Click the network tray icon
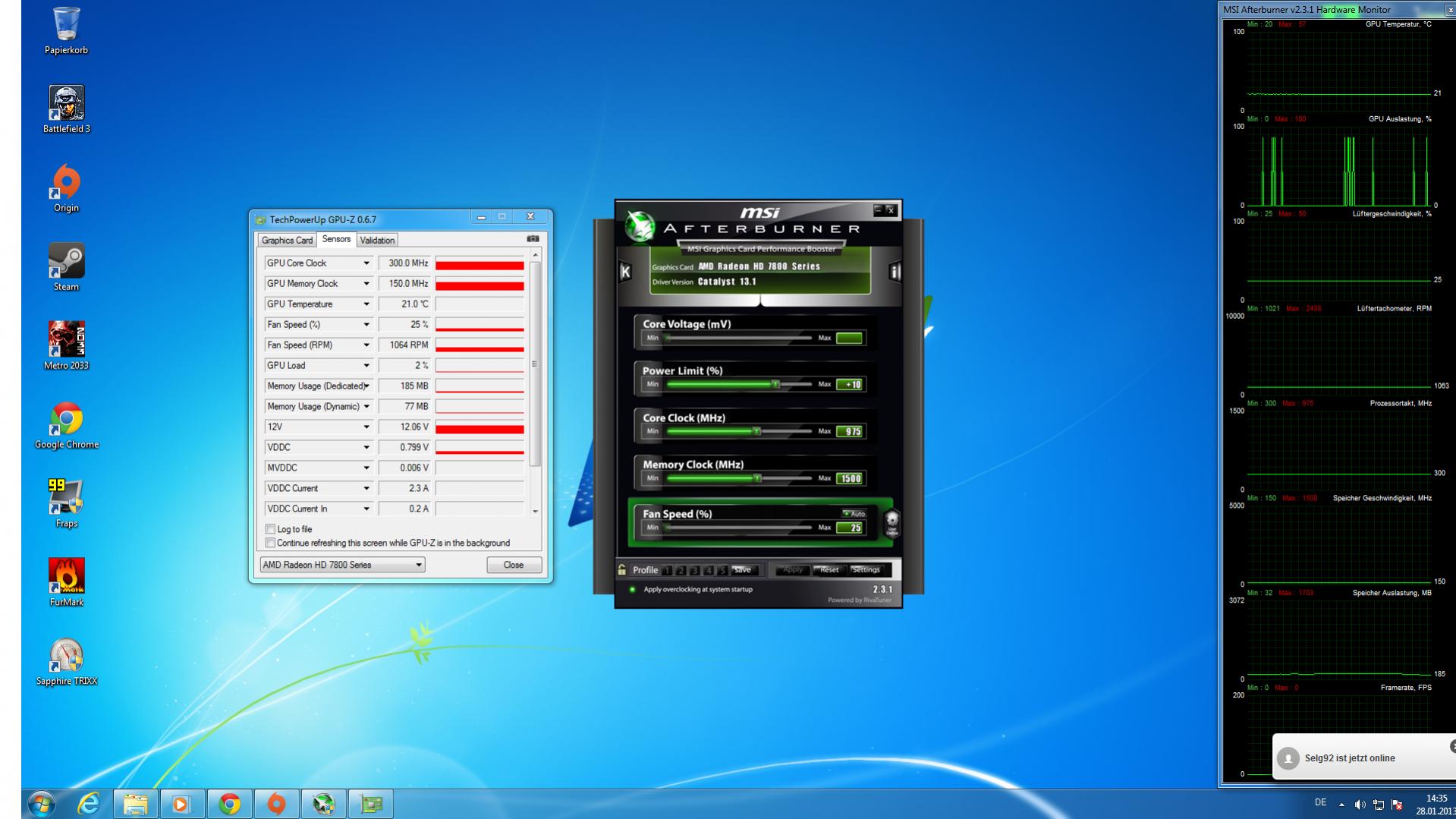The height and width of the screenshot is (819, 1456). (x=1378, y=805)
